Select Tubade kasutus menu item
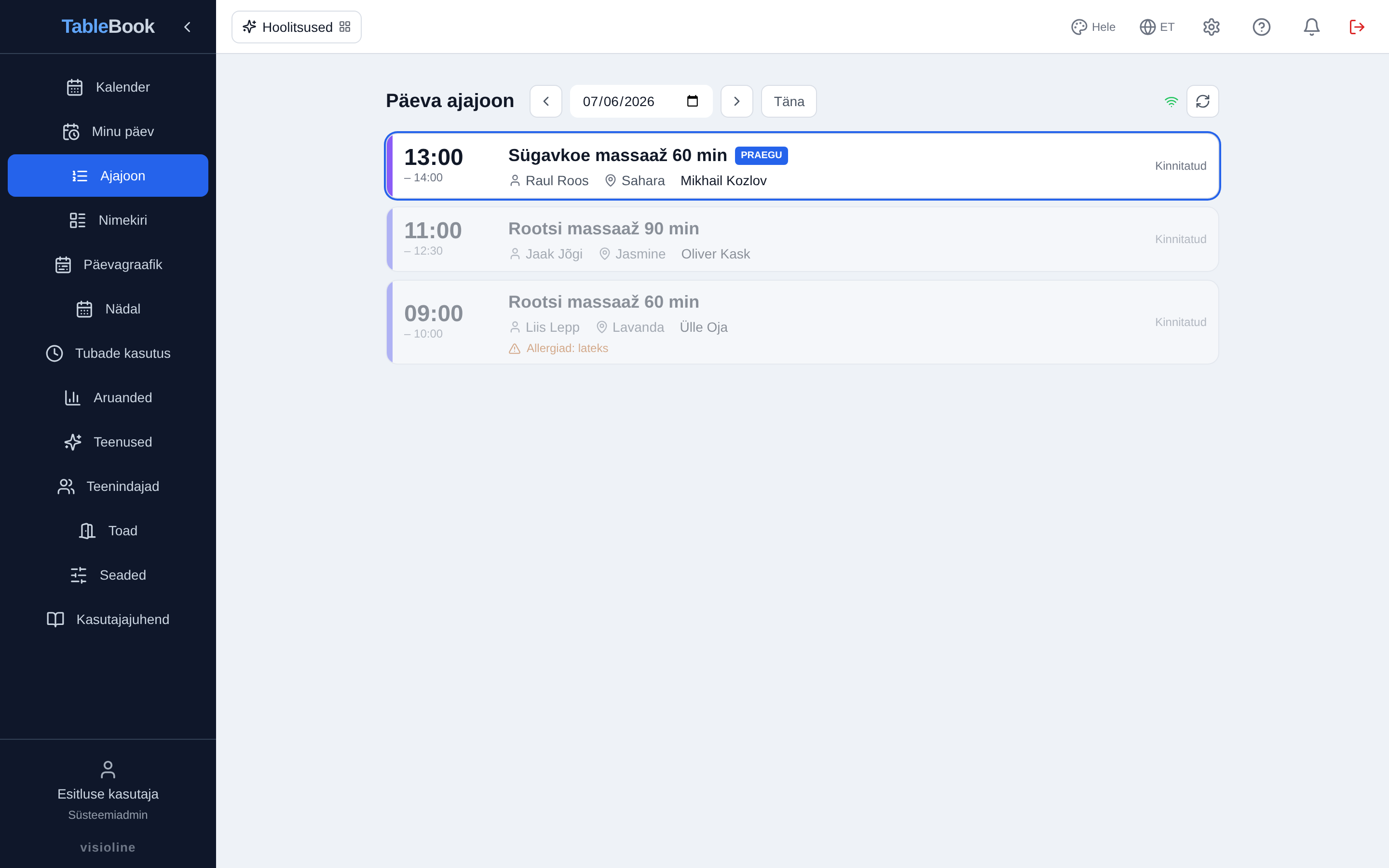Viewport: 1389px width, 868px height. click(x=108, y=353)
